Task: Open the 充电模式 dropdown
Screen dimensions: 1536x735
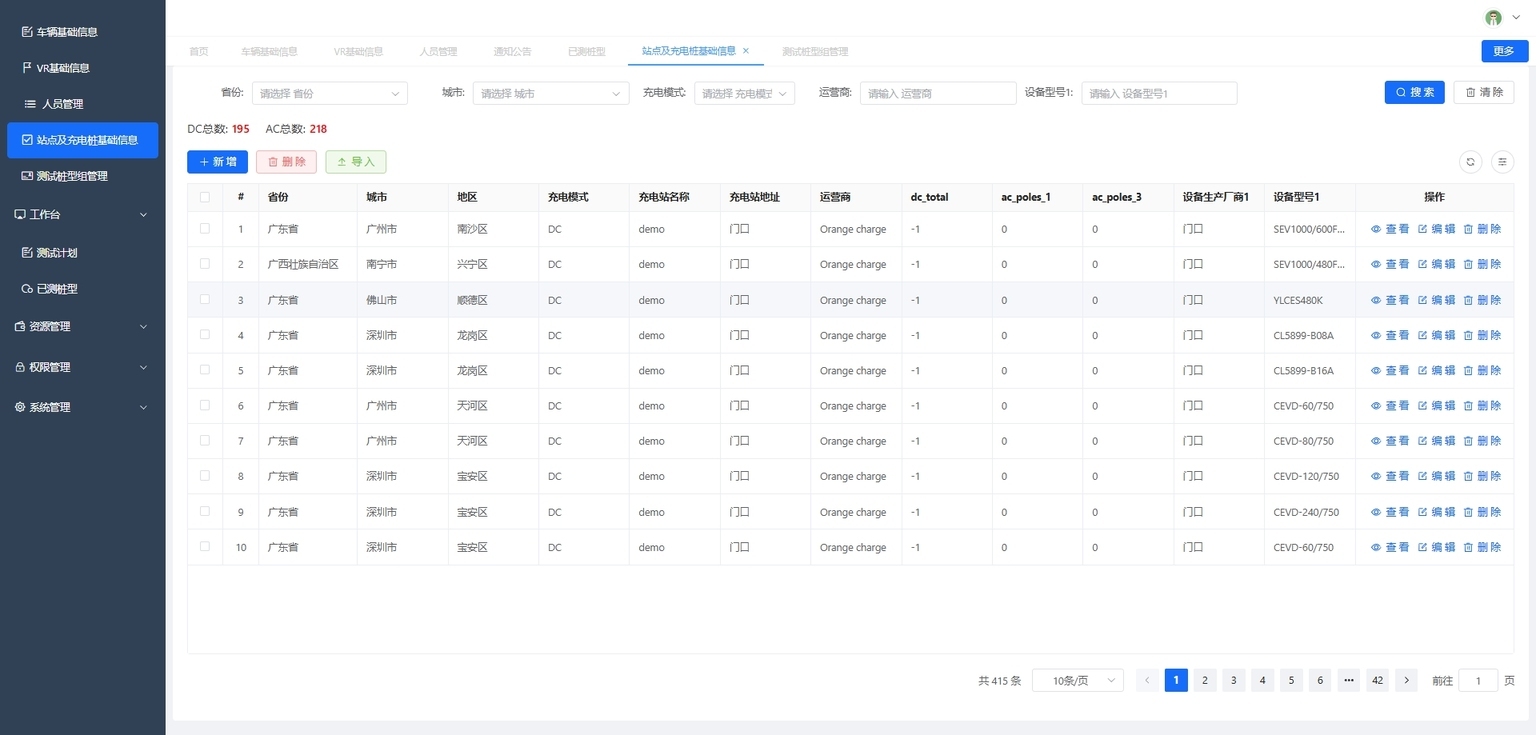Action: click(x=744, y=93)
